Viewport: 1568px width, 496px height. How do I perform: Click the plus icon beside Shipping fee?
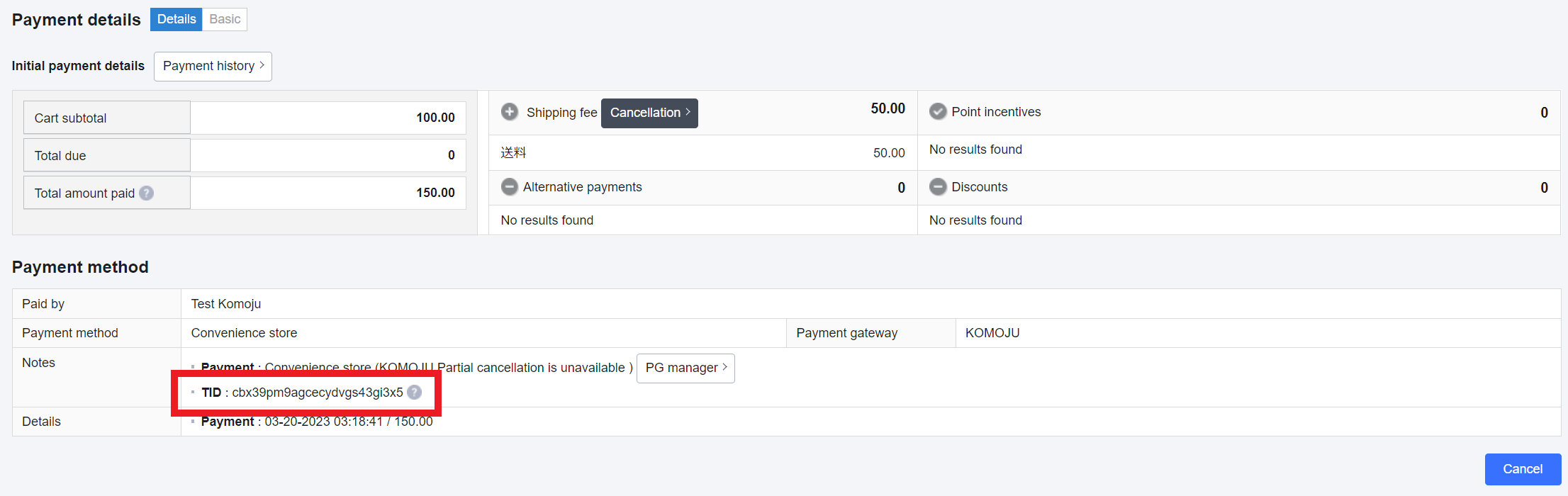coord(509,112)
